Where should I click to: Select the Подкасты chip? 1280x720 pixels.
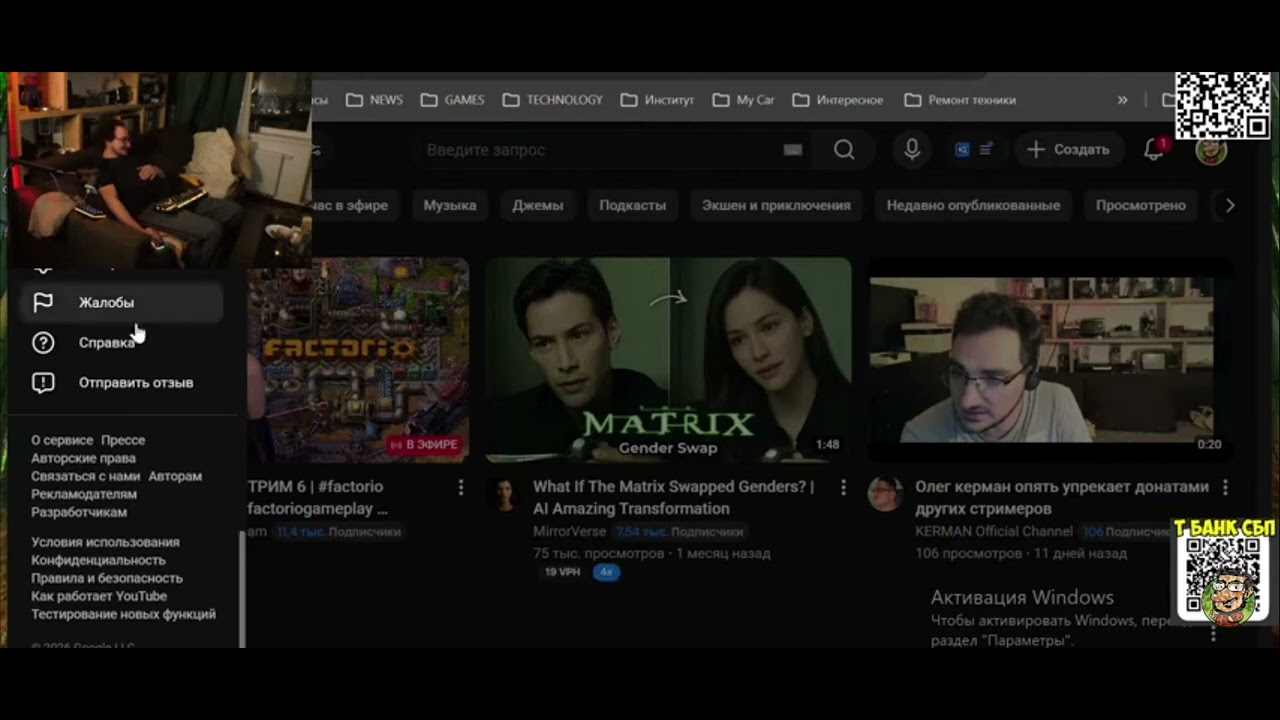[x=632, y=205]
